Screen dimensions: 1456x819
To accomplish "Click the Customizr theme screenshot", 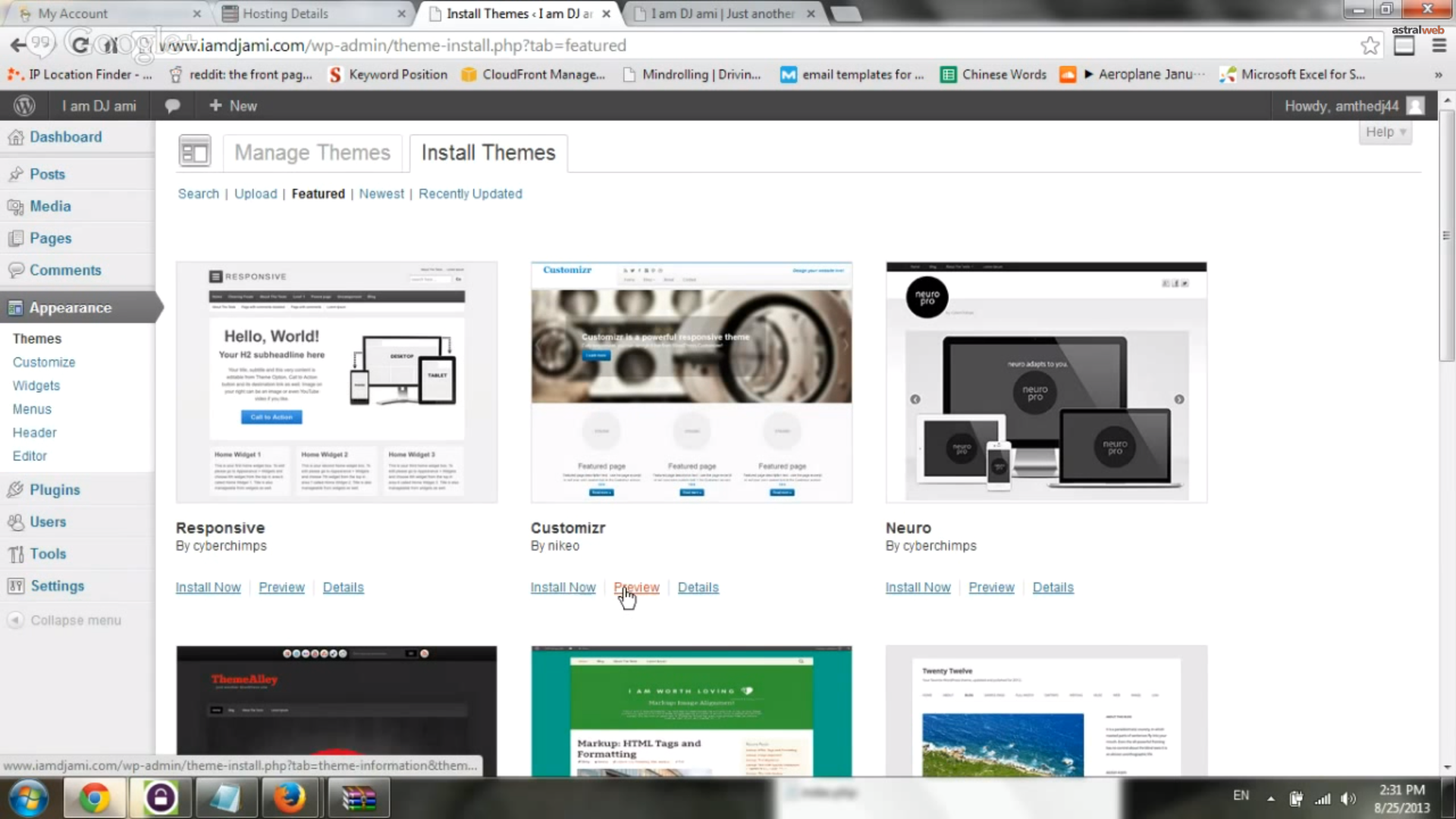I will pos(692,382).
